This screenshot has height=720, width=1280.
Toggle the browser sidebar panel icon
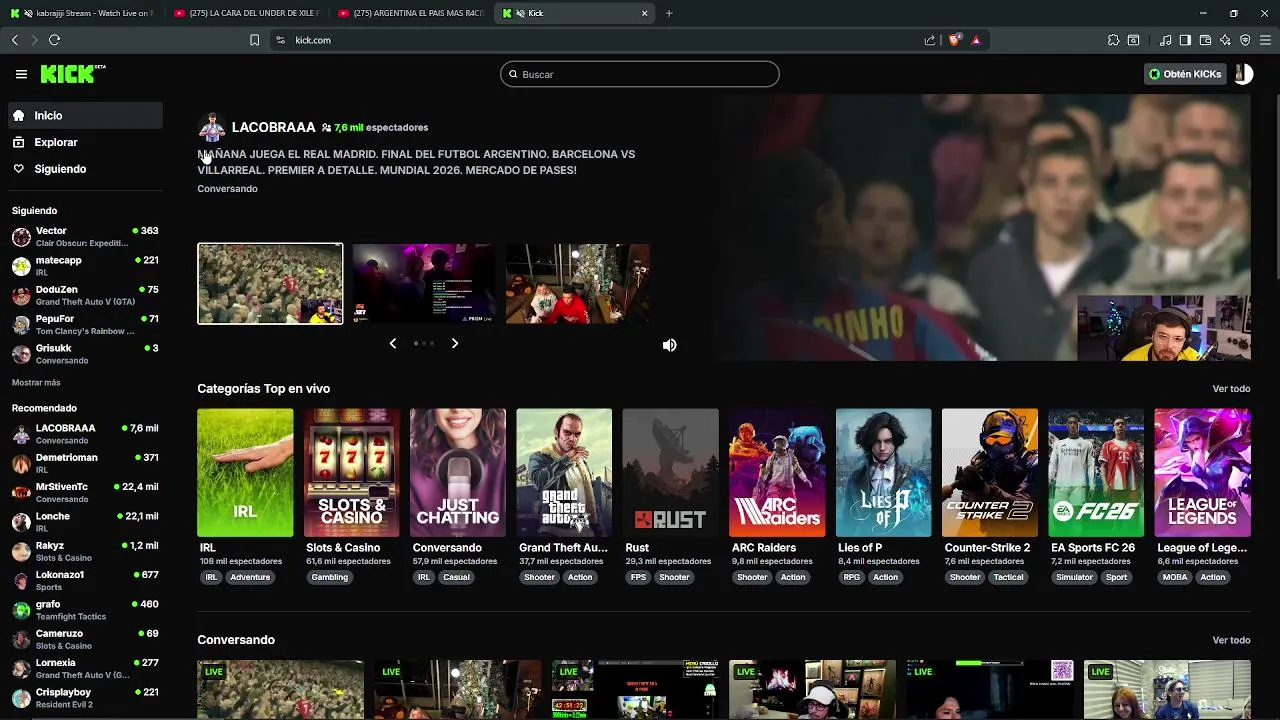(1185, 40)
